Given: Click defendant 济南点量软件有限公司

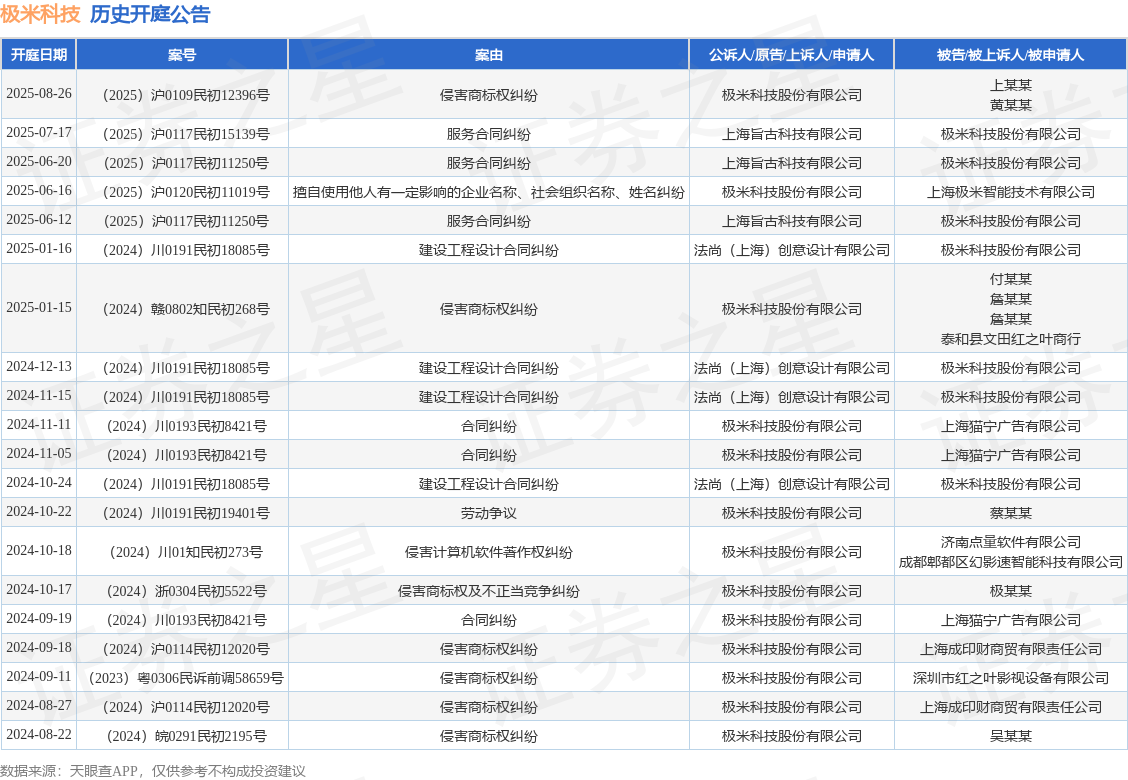Looking at the screenshot, I should tap(1011, 542).
